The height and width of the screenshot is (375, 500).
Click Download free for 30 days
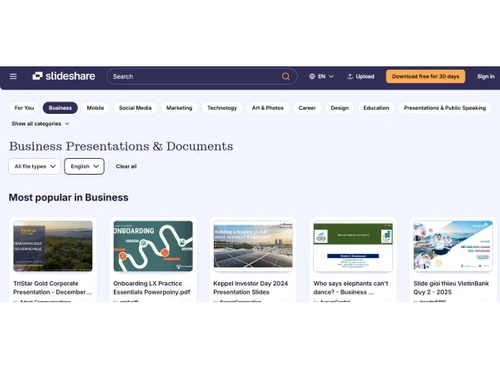[425, 76]
